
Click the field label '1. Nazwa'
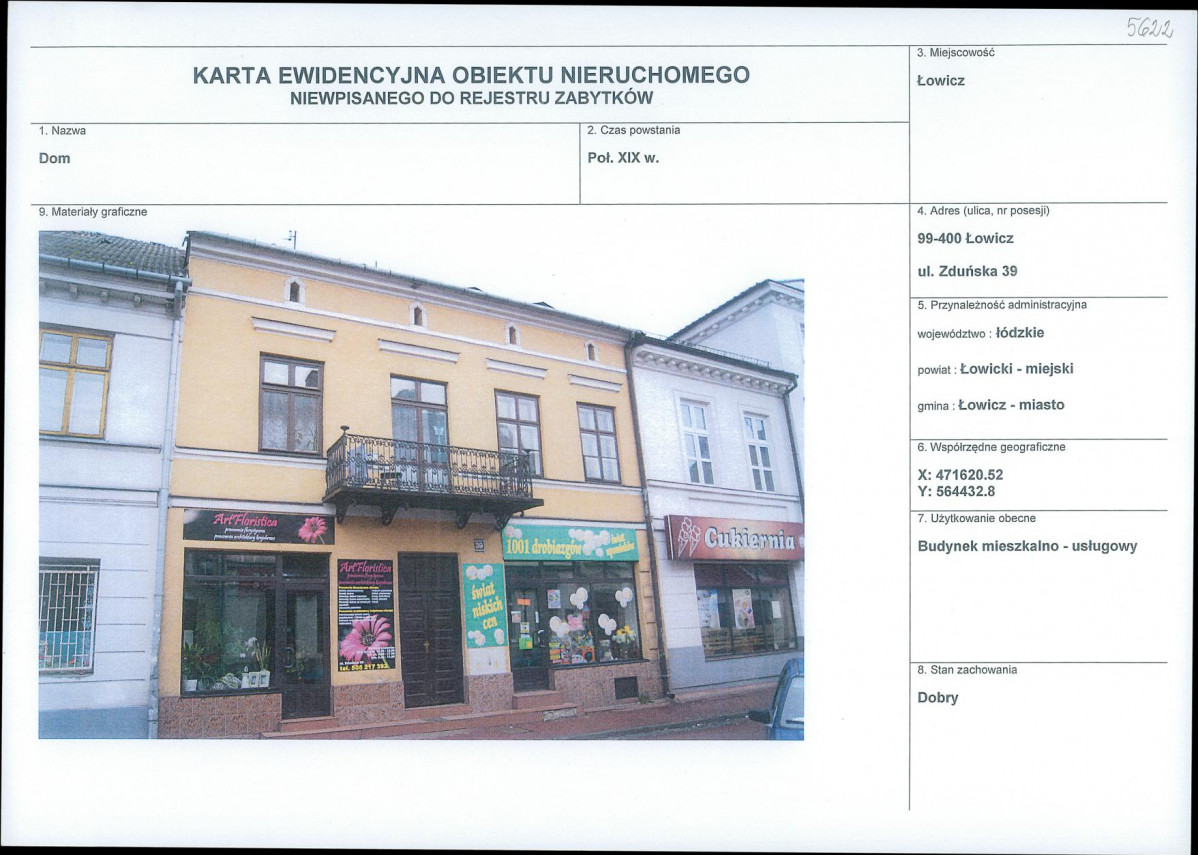pyautogui.click(x=63, y=131)
